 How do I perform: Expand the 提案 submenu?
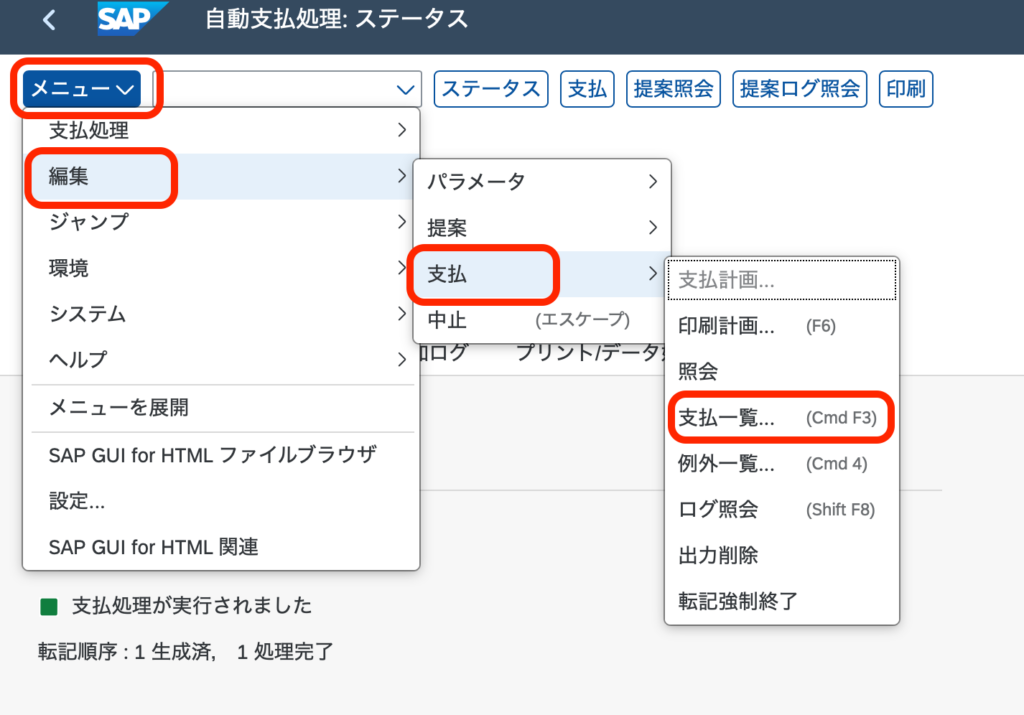[541, 228]
